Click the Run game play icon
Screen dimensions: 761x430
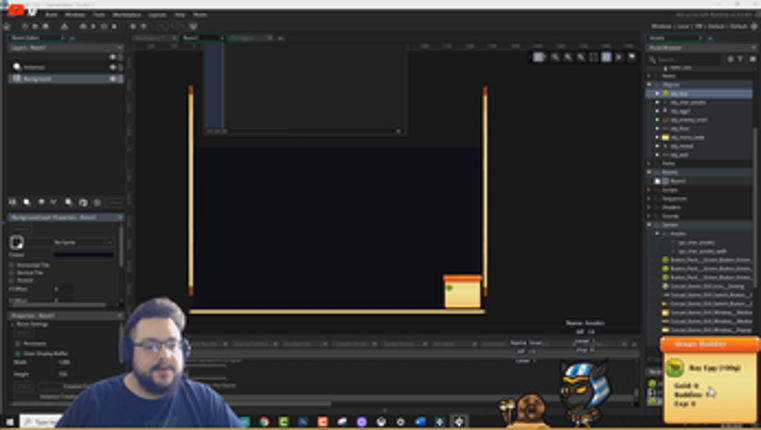pos(93,26)
